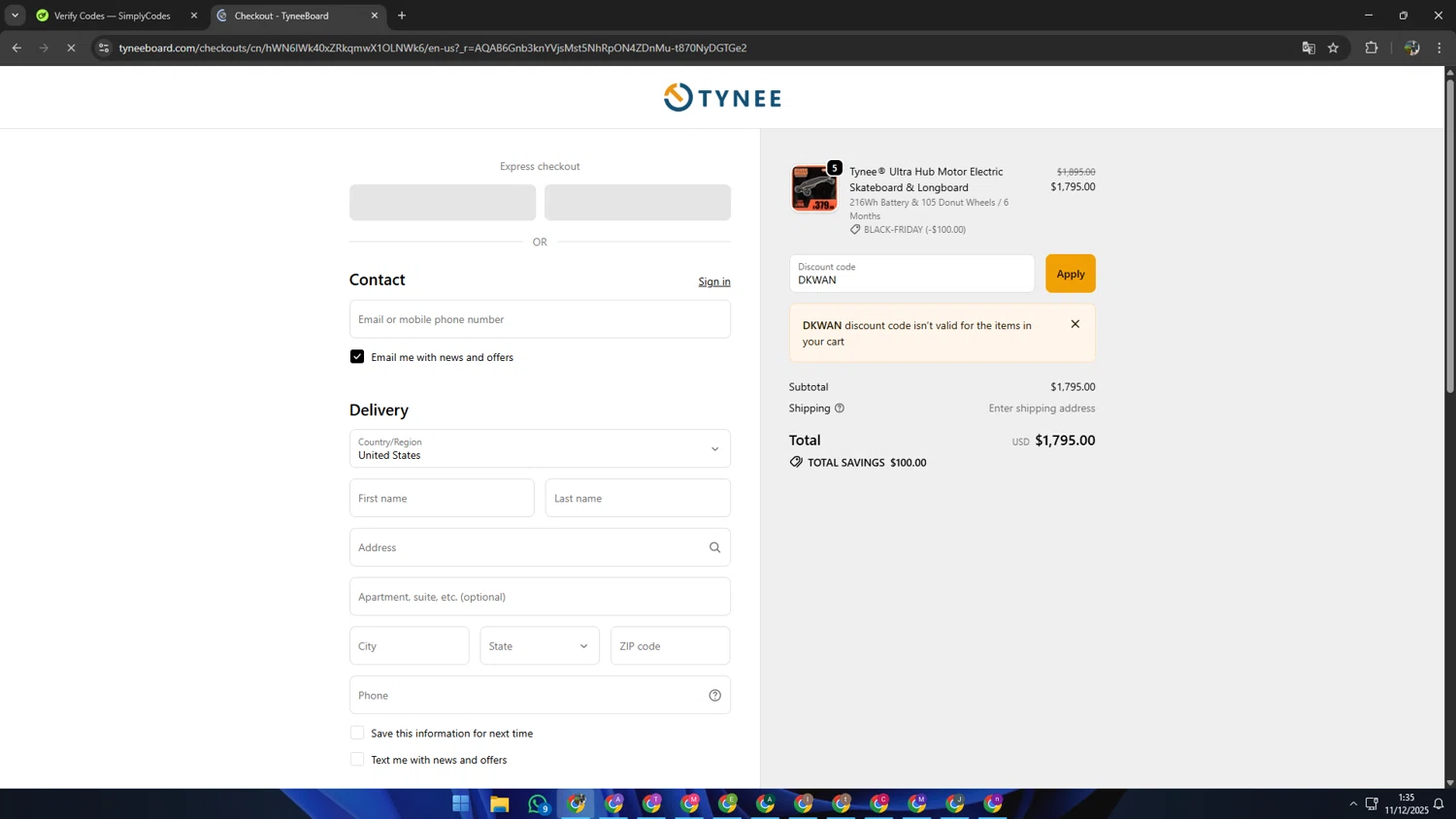Image resolution: width=1456 pixels, height=819 pixels.
Task: Click the First name field
Action: coord(442,498)
